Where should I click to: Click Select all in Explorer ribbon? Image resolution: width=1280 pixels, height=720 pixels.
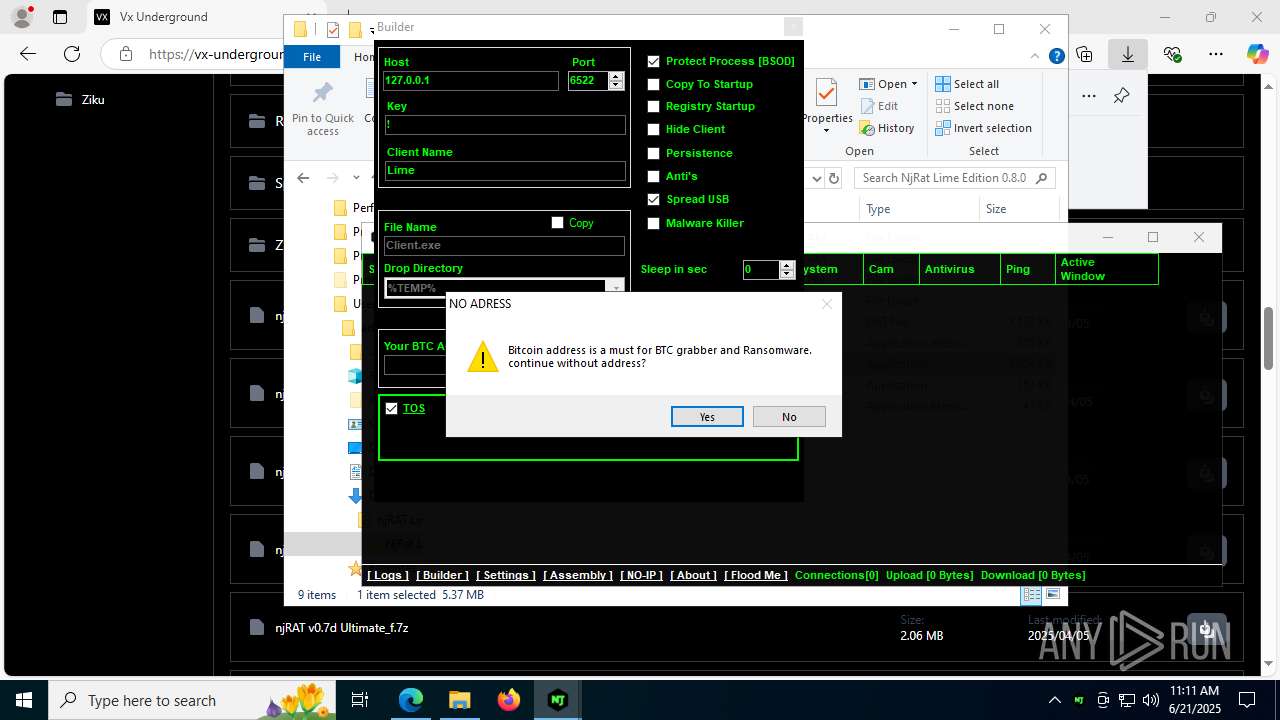968,84
